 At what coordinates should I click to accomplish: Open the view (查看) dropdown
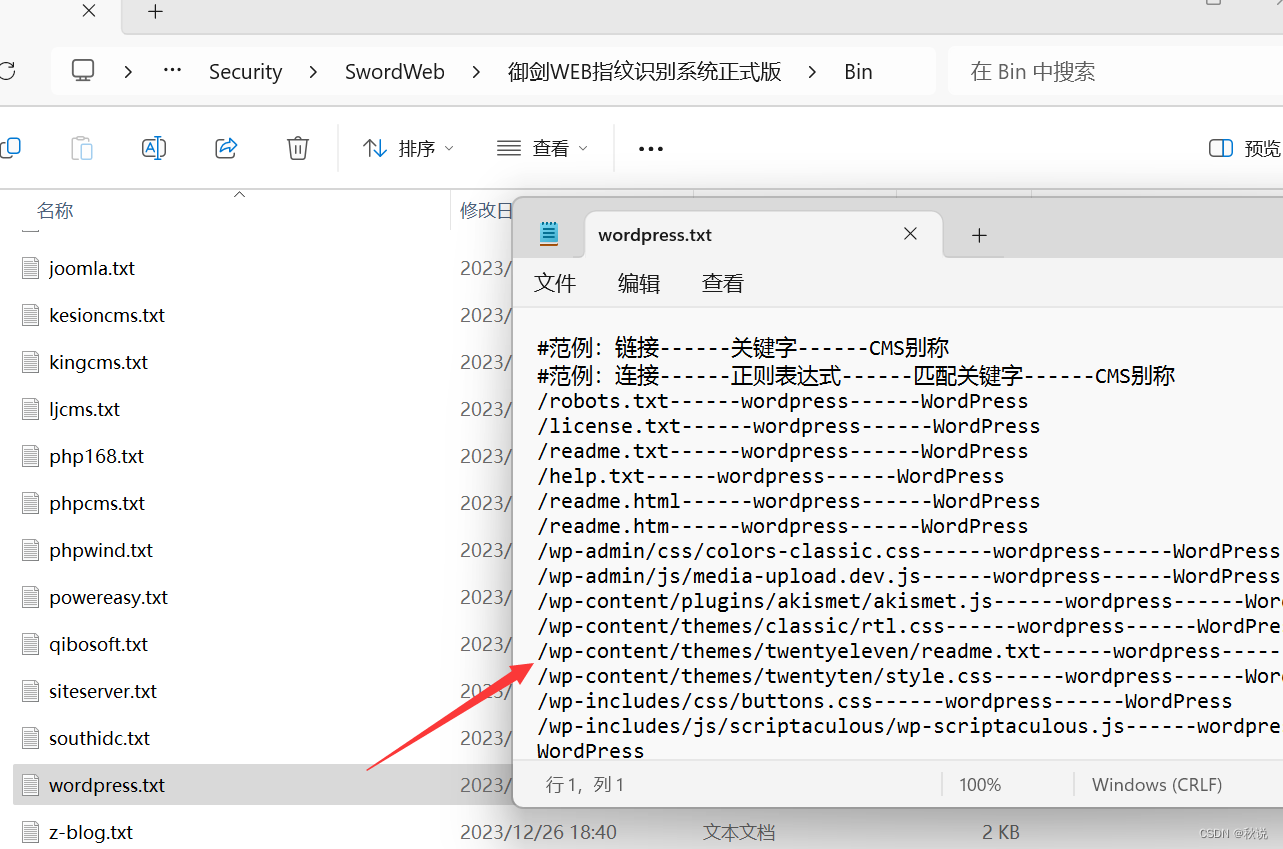point(542,148)
